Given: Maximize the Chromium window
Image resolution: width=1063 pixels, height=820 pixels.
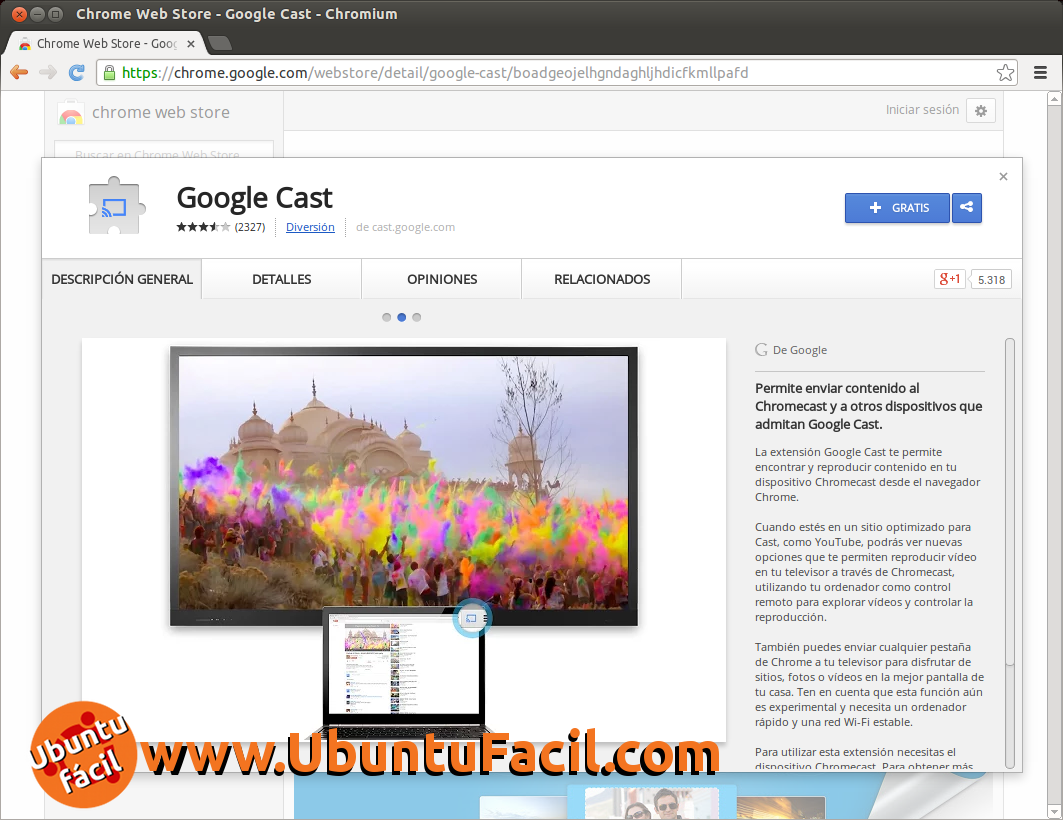Looking at the screenshot, I should tap(56, 14).
